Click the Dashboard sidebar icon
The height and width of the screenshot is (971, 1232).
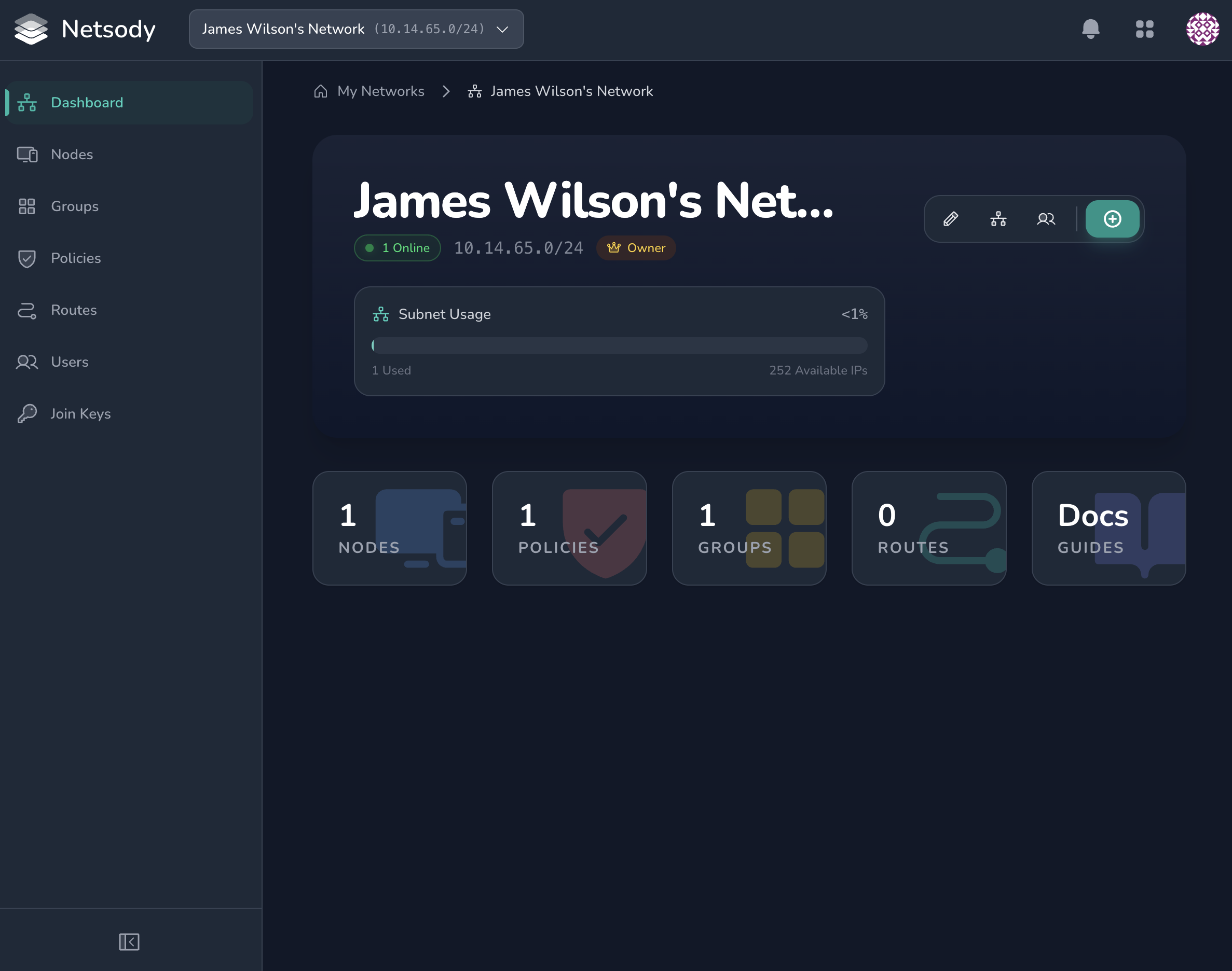point(27,102)
